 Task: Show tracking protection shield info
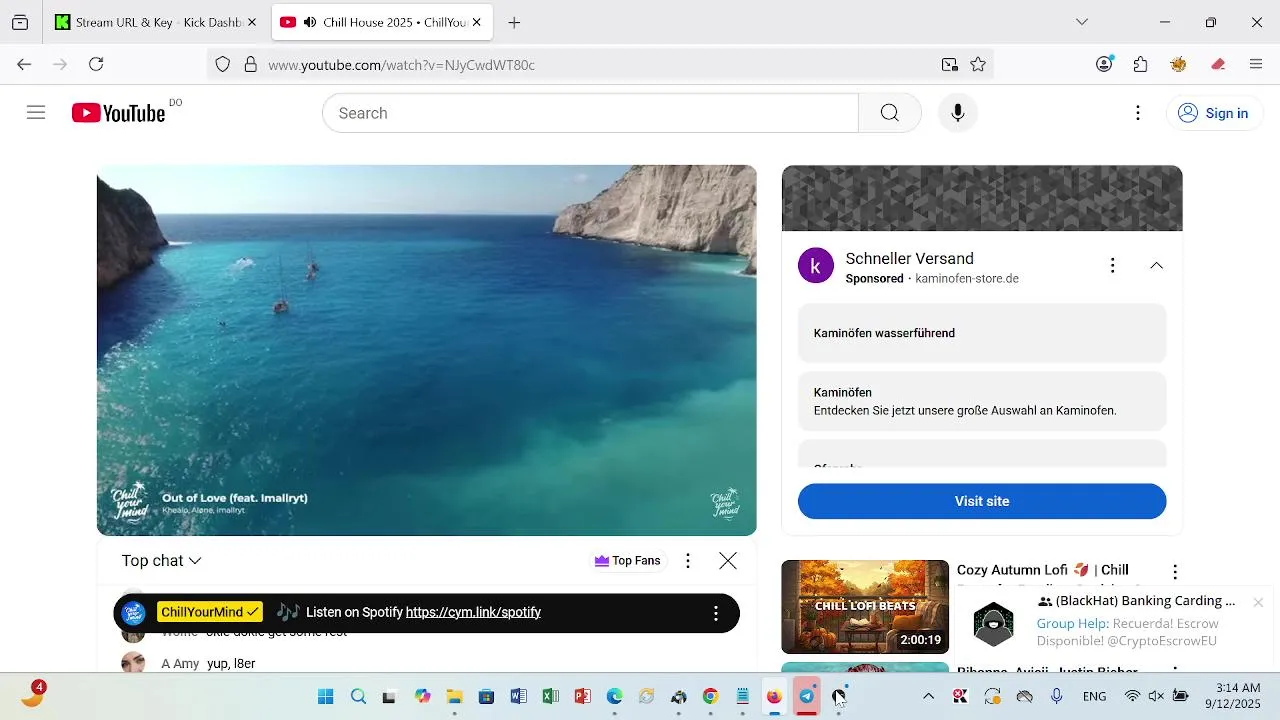coord(223,64)
